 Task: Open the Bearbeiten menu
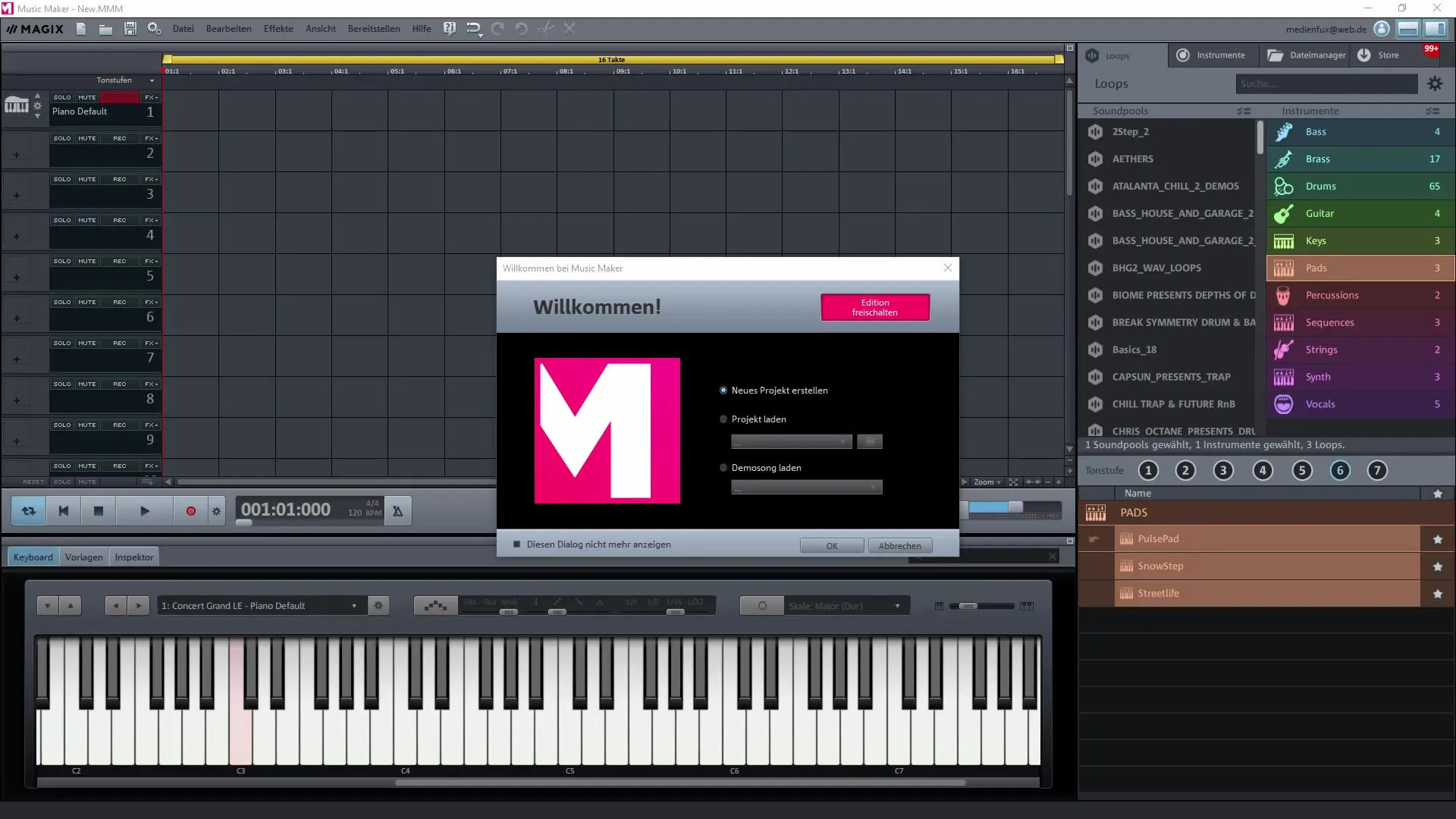point(228,29)
